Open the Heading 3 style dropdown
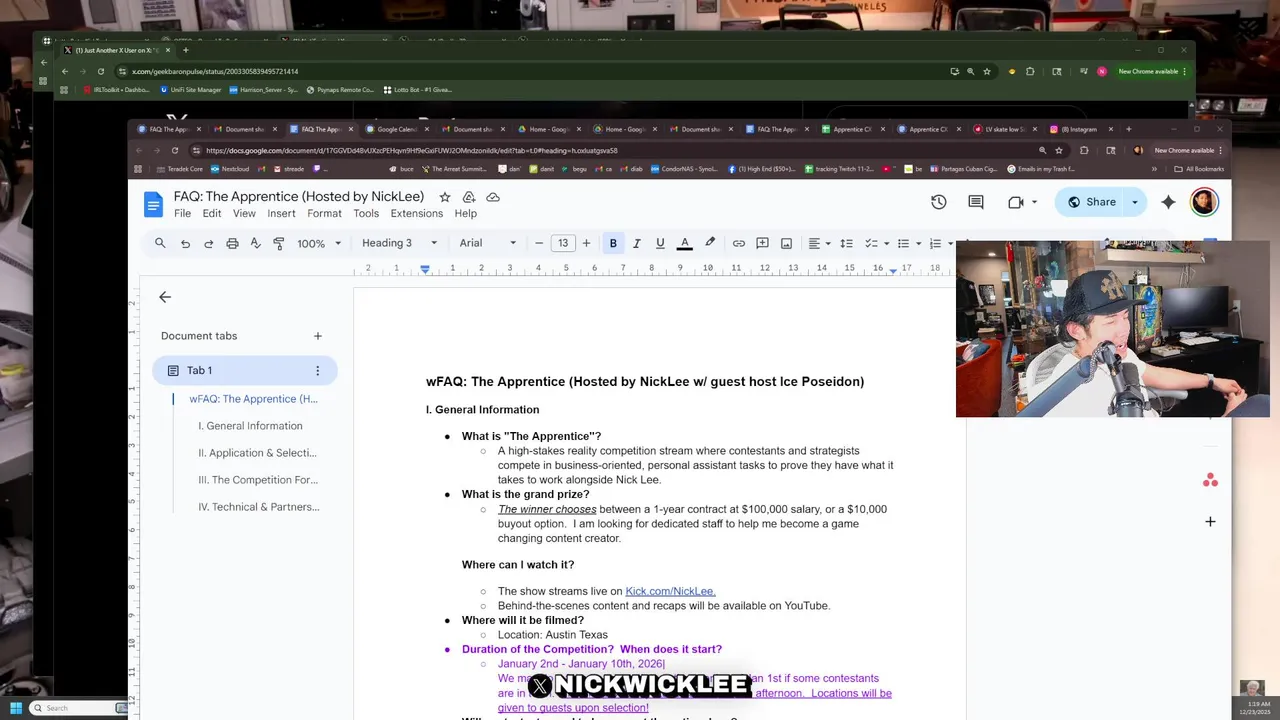The height and width of the screenshot is (720, 1280). pos(399,243)
